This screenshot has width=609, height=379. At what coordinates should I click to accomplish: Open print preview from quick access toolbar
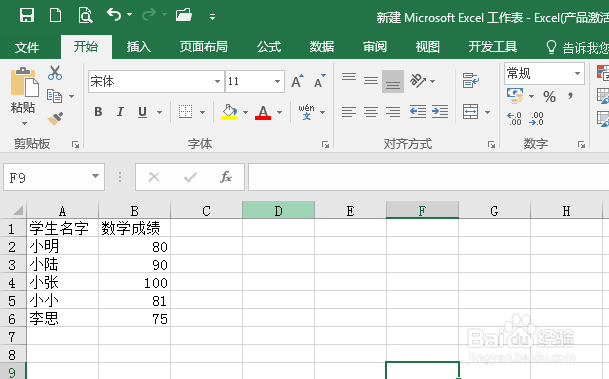click(x=85, y=16)
